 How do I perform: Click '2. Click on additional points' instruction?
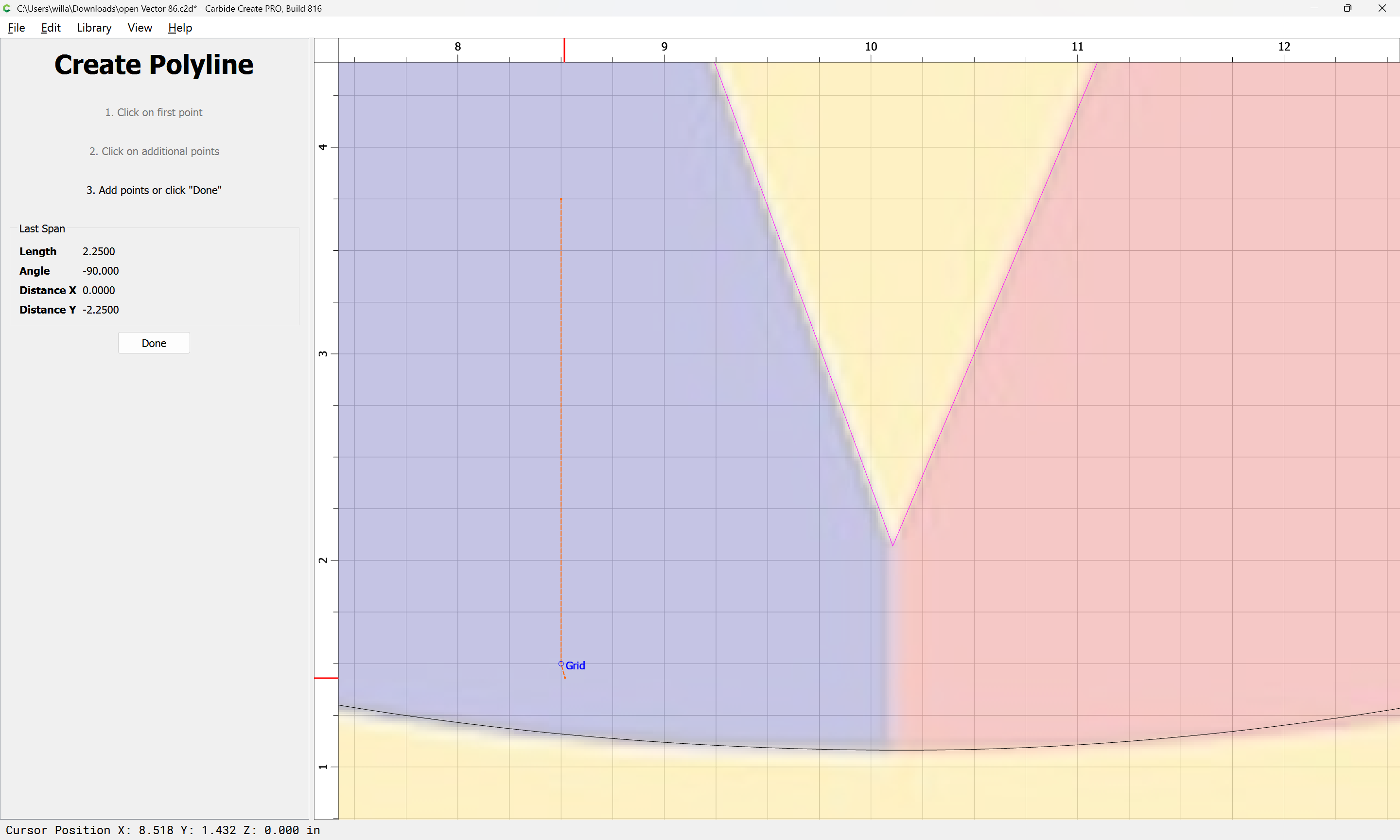point(154,151)
